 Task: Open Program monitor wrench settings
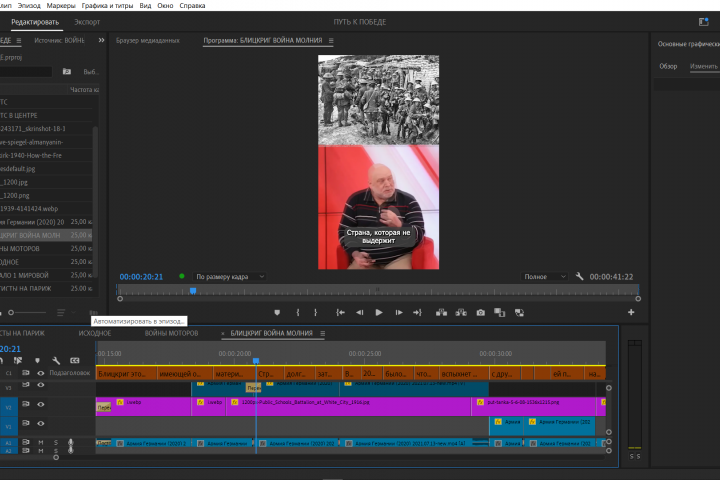pyautogui.click(x=579, y=277)
